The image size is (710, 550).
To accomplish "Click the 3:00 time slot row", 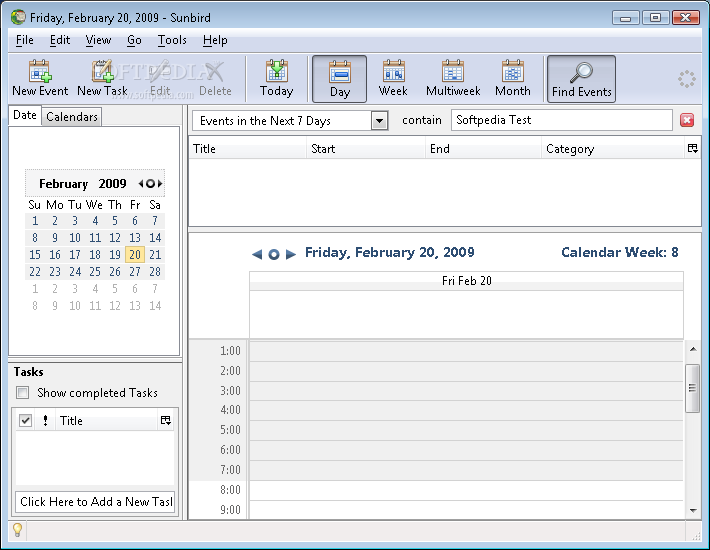I will pyautogui.click(x=466, y=391).
